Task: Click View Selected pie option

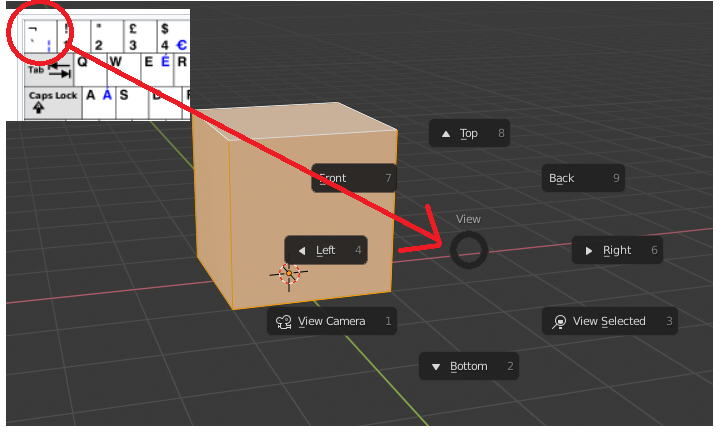Action: coord(610,321)
